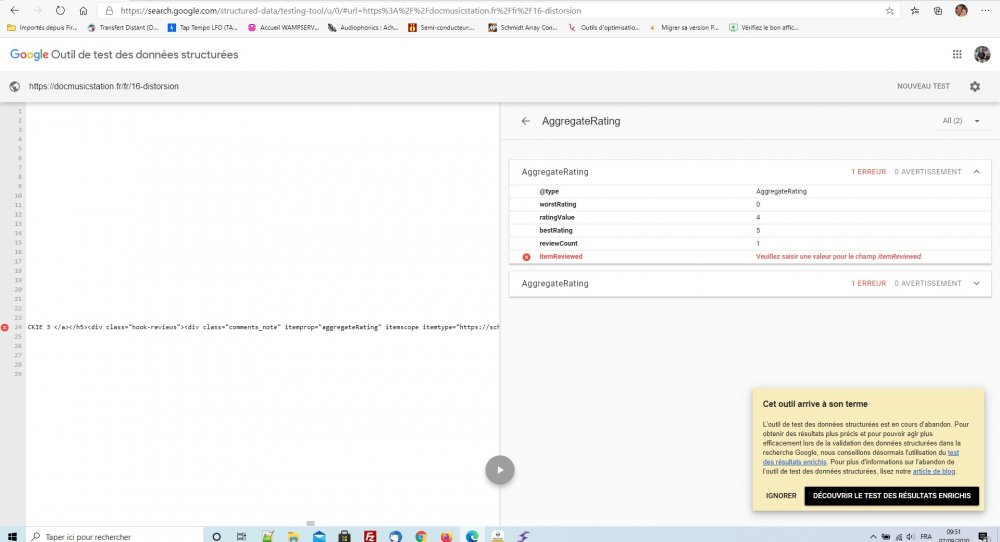
Task: Open the Tap Tempo LFO bookmark
Action: pyautogui.click(x=202, y=27)
